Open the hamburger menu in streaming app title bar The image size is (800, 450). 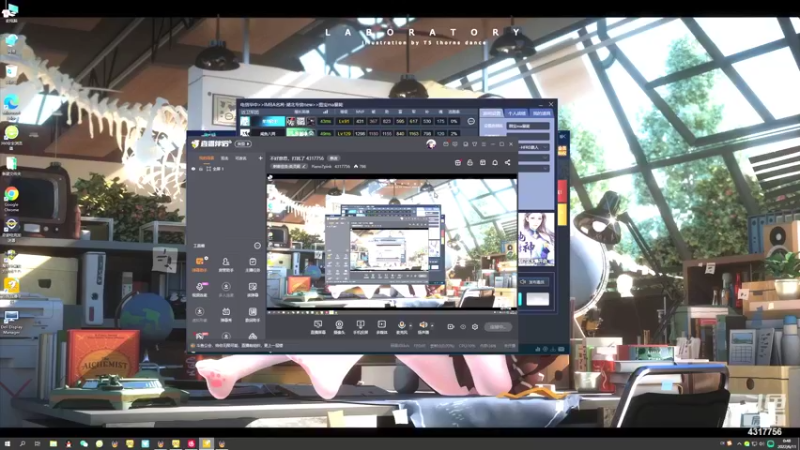[484, 144]
